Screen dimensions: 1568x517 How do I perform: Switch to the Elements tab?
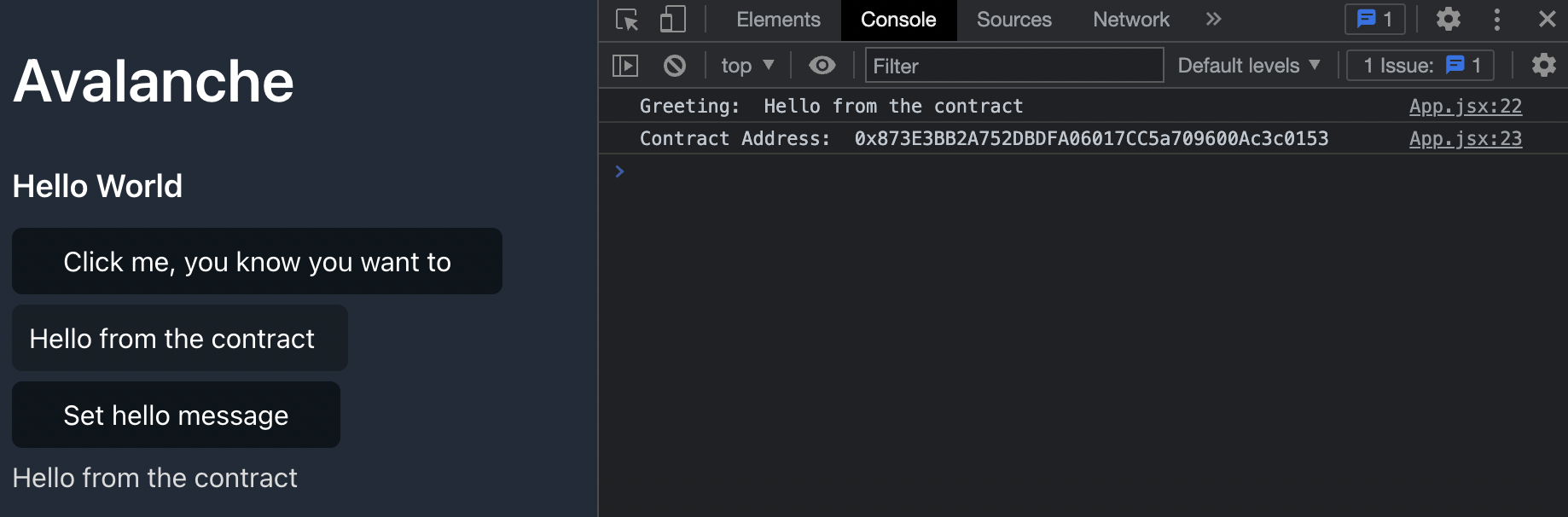(778, 20)
